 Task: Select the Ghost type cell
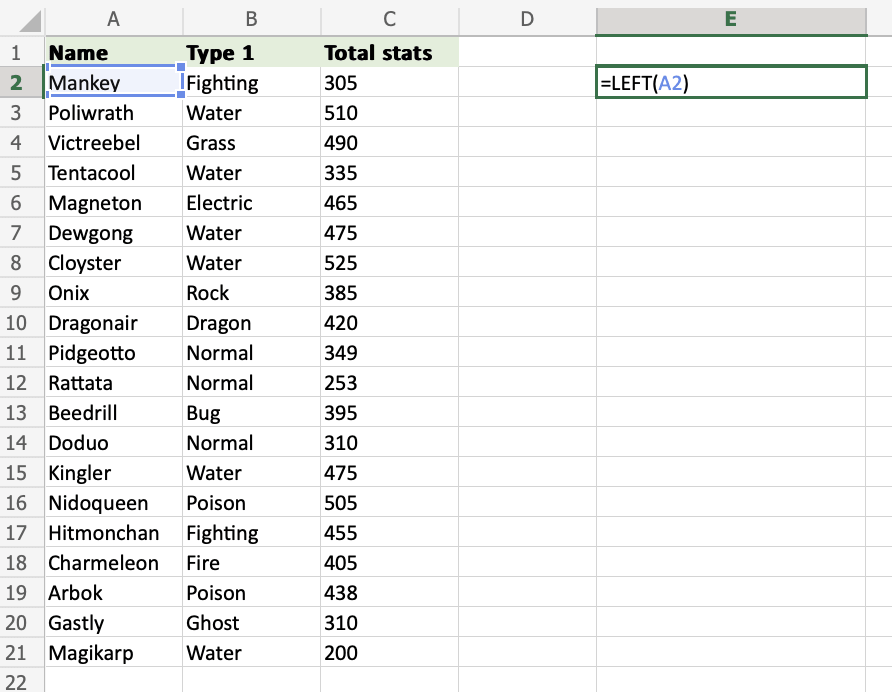point(251,623)
